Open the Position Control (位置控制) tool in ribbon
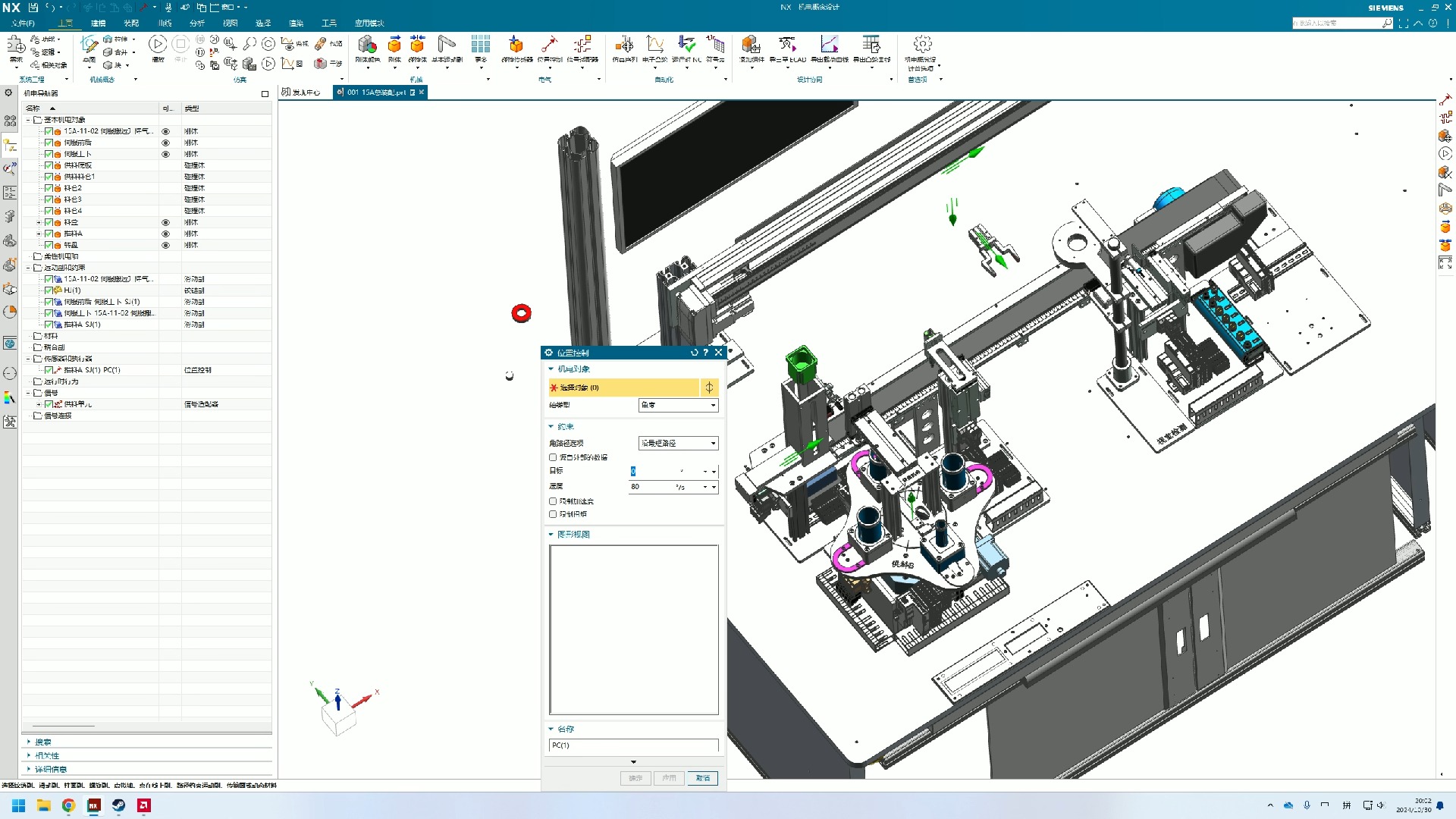This screenshot has width=1456, height=819. coord(550,45)
